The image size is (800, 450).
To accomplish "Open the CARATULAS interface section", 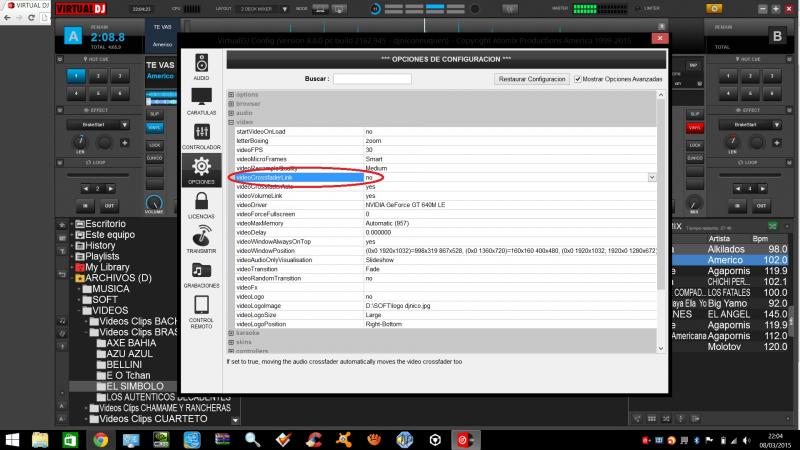I will pyautogui.click(x=201, y=101).
